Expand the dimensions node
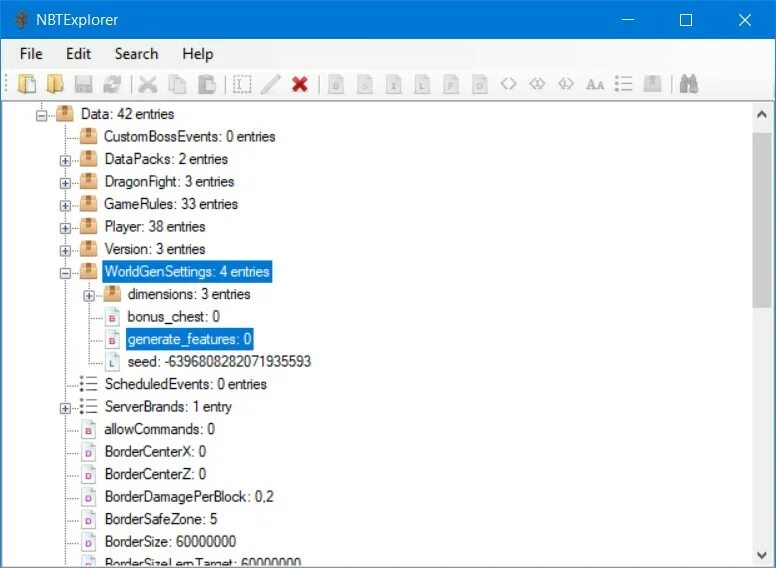The height and width of the screenshot is (568, 776). click(89, 296)
